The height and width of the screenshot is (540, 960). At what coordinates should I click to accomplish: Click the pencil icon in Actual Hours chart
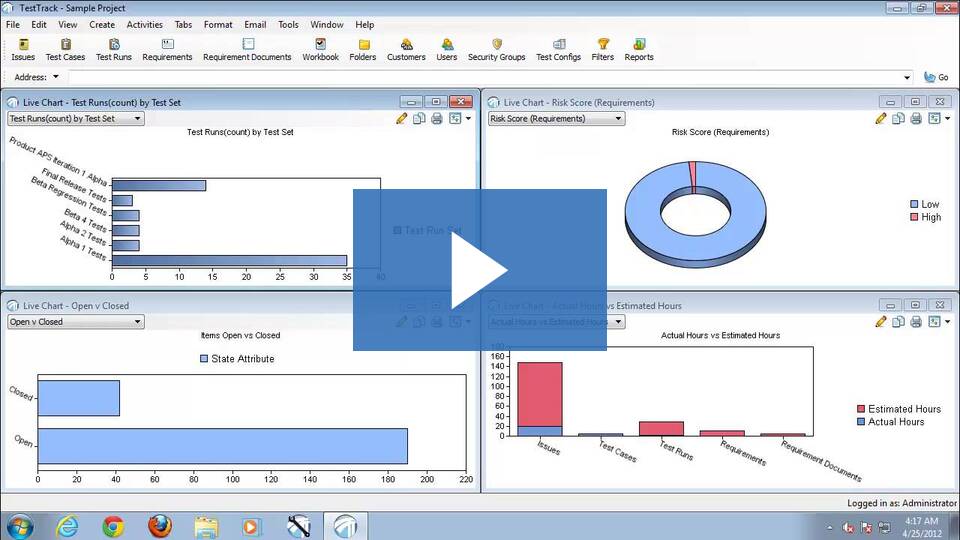click(881, 322)
